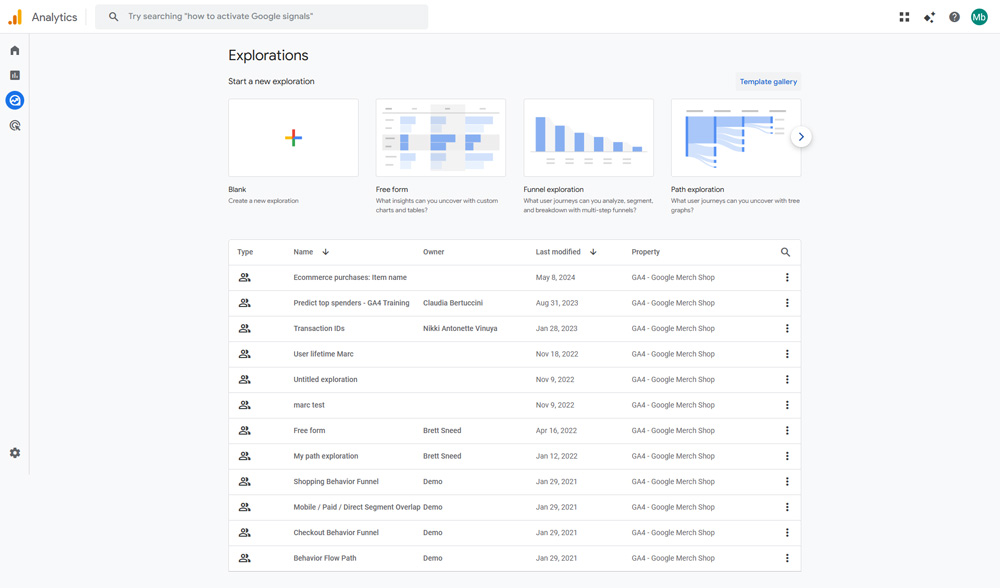Click the 'May 8, 2024' date
The image size is (1000, 588).
[x=555, y=277]
